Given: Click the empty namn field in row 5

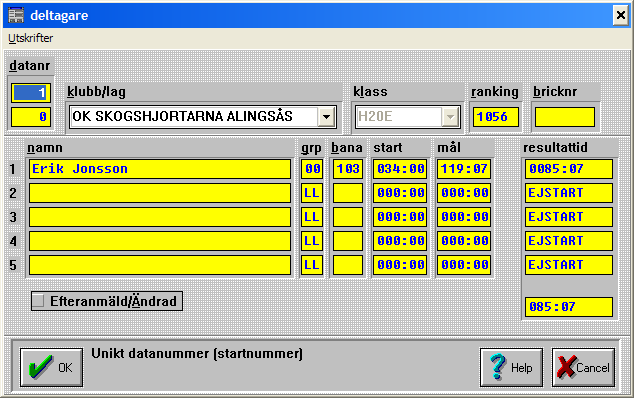Looking at the screenshot, I should (160, 265).
